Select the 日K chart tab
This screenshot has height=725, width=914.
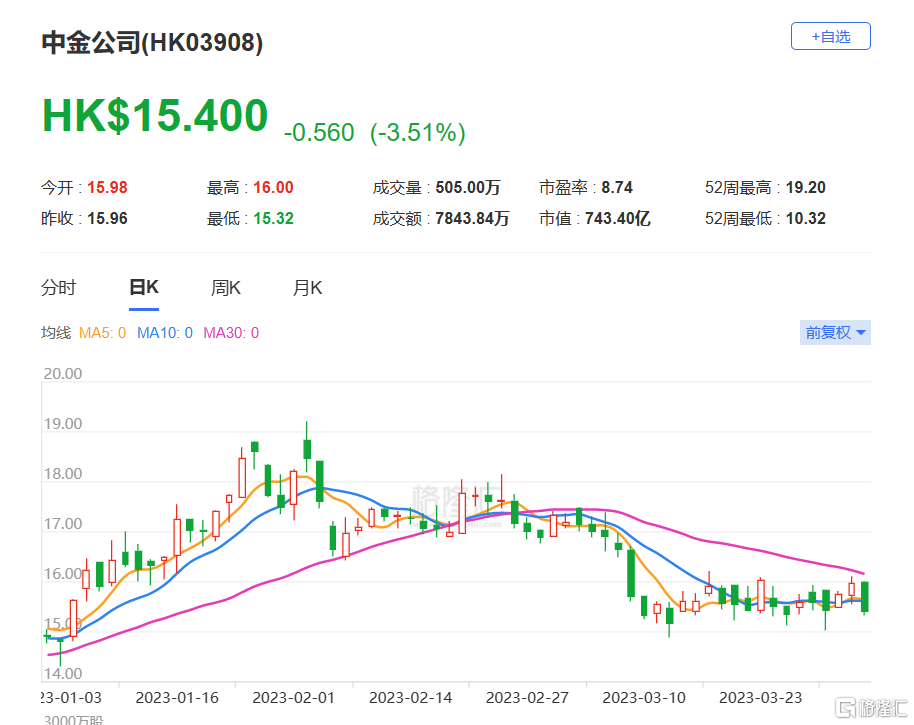[x=143, y=288]
